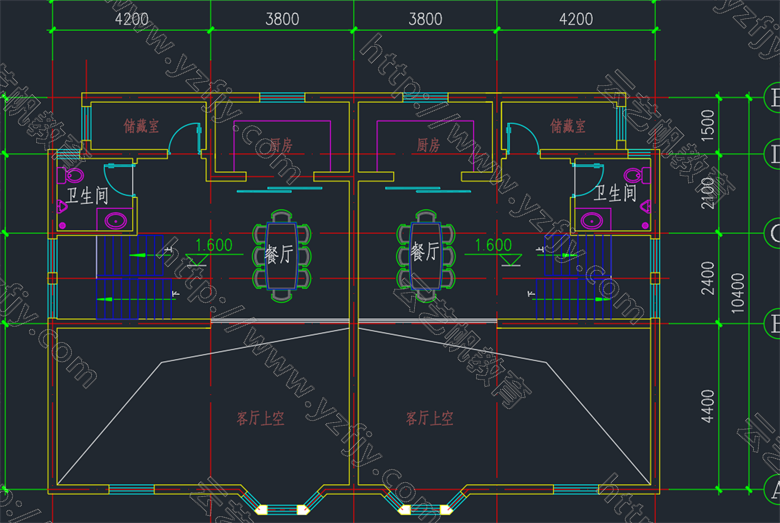Select the right dining table symbol
Viewport: 780px width, 523px height.
click(x=425, y=253)
